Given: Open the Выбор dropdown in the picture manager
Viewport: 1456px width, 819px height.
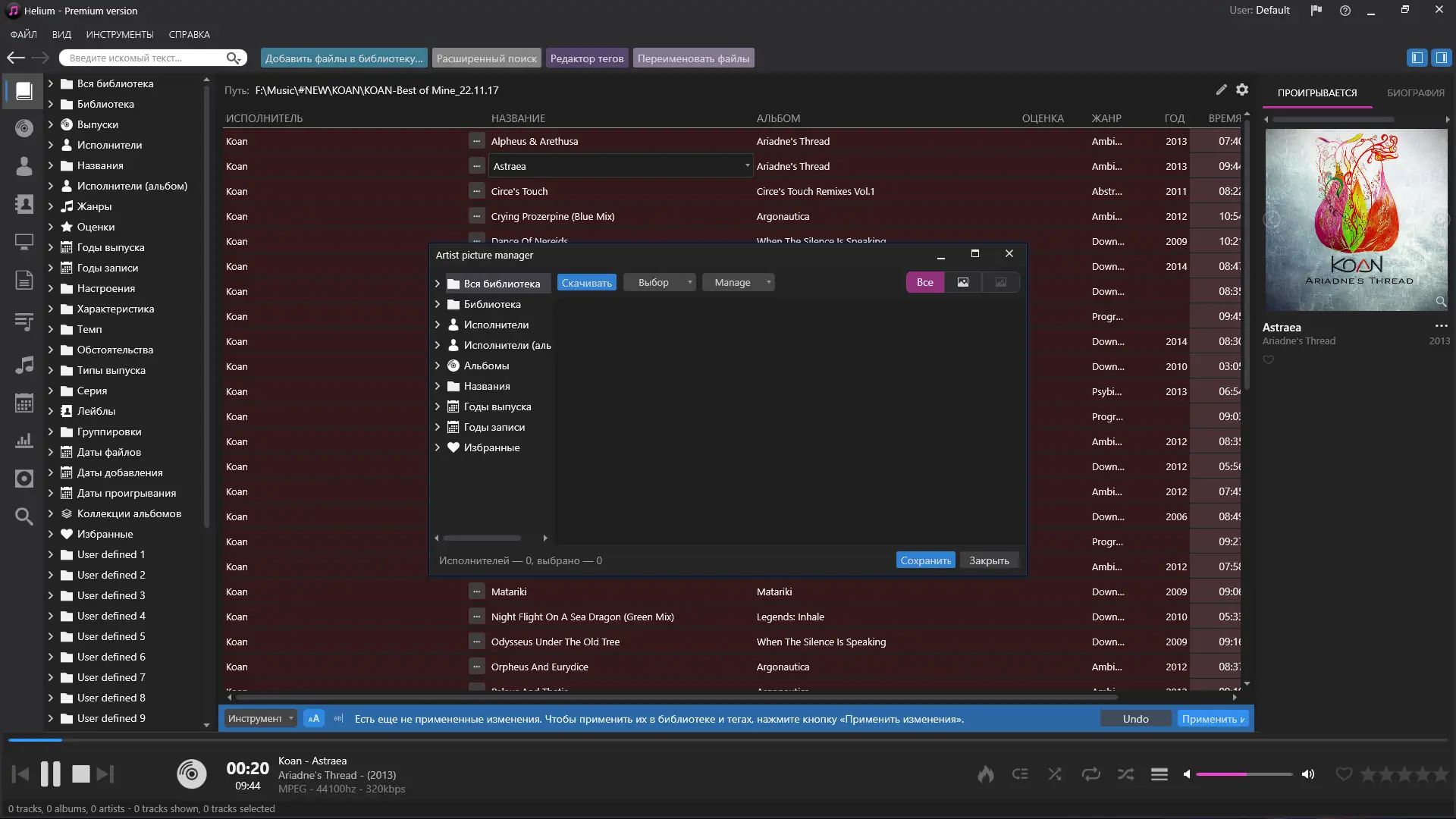Looking at the screenshot, I should [x=658, y=282].
